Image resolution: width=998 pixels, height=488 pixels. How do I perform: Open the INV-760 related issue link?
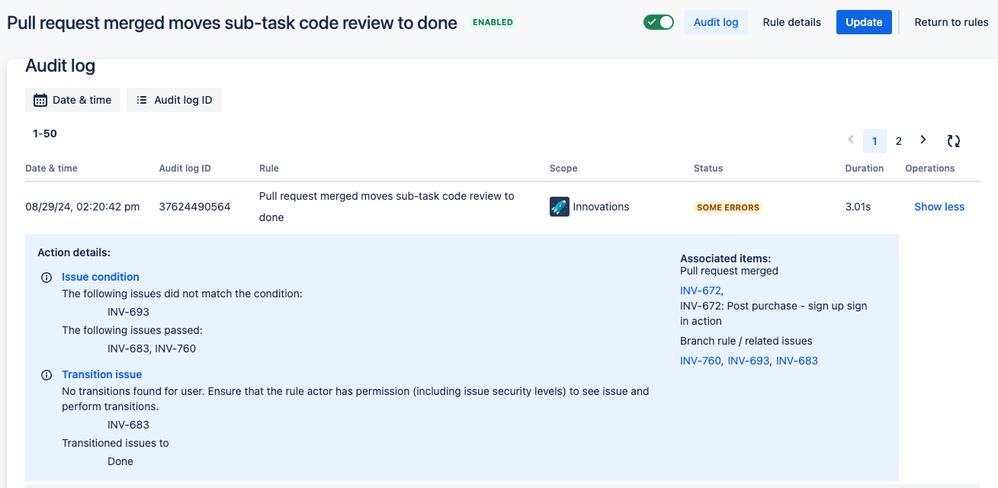click(x=700, y=361)
